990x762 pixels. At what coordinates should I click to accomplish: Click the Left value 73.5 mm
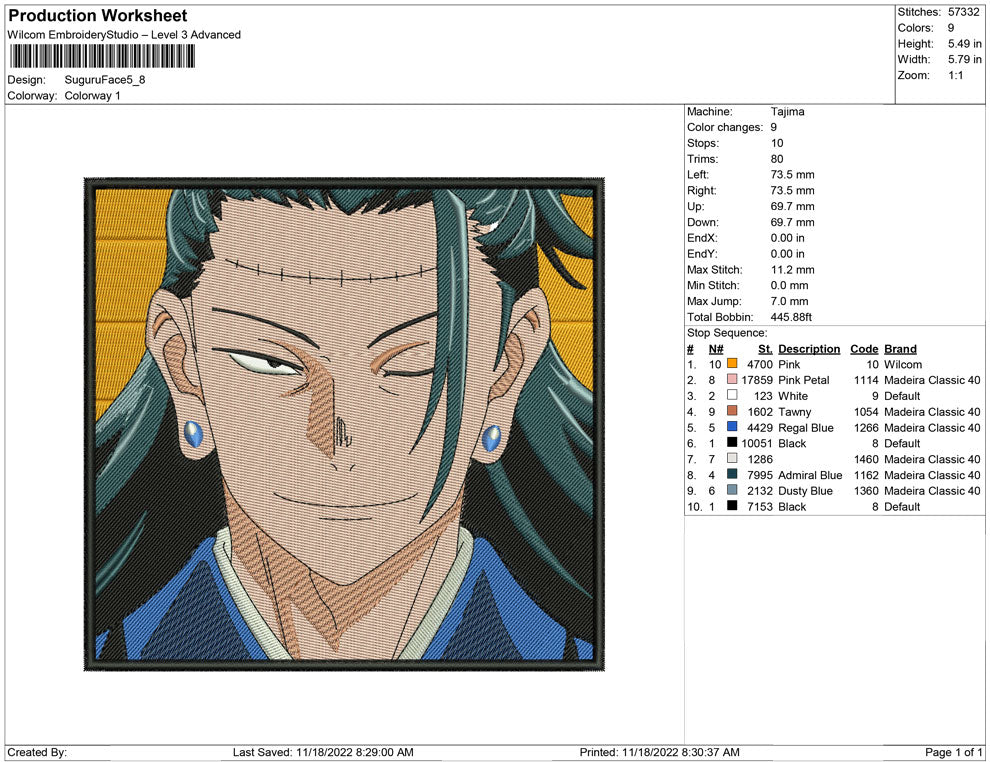(x=792, y=175)
